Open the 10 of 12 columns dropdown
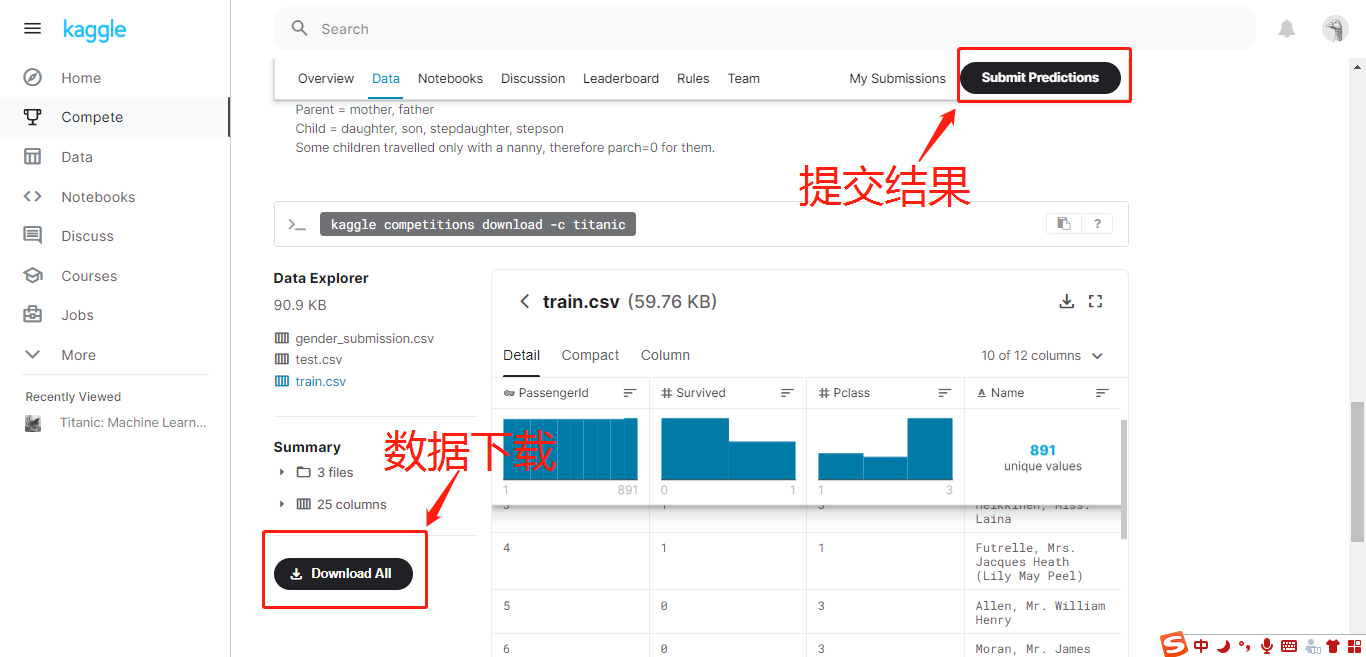The height and width of the screenshot is (657, 1366). click(1042, 356)
